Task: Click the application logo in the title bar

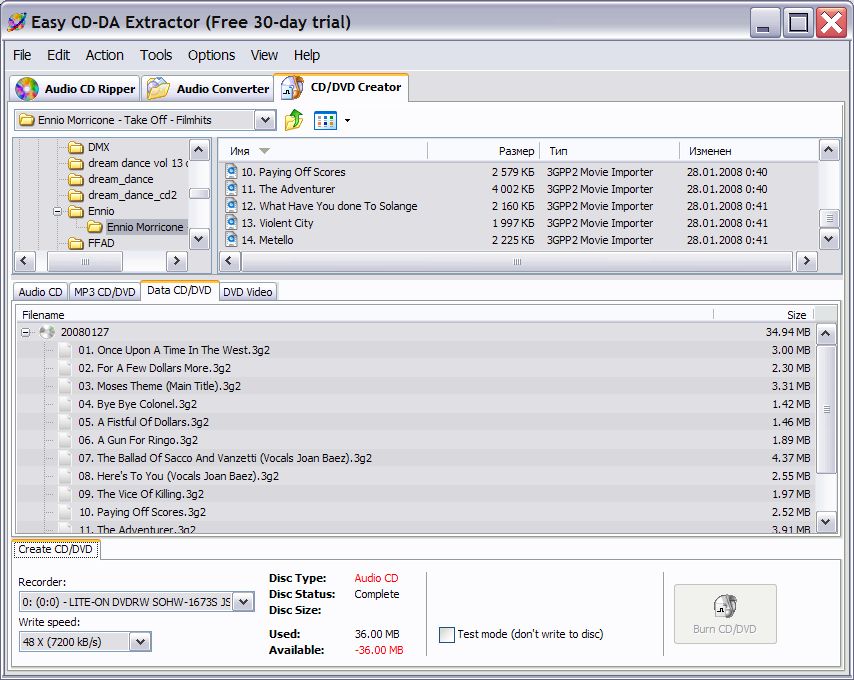Action: point(16,22)
